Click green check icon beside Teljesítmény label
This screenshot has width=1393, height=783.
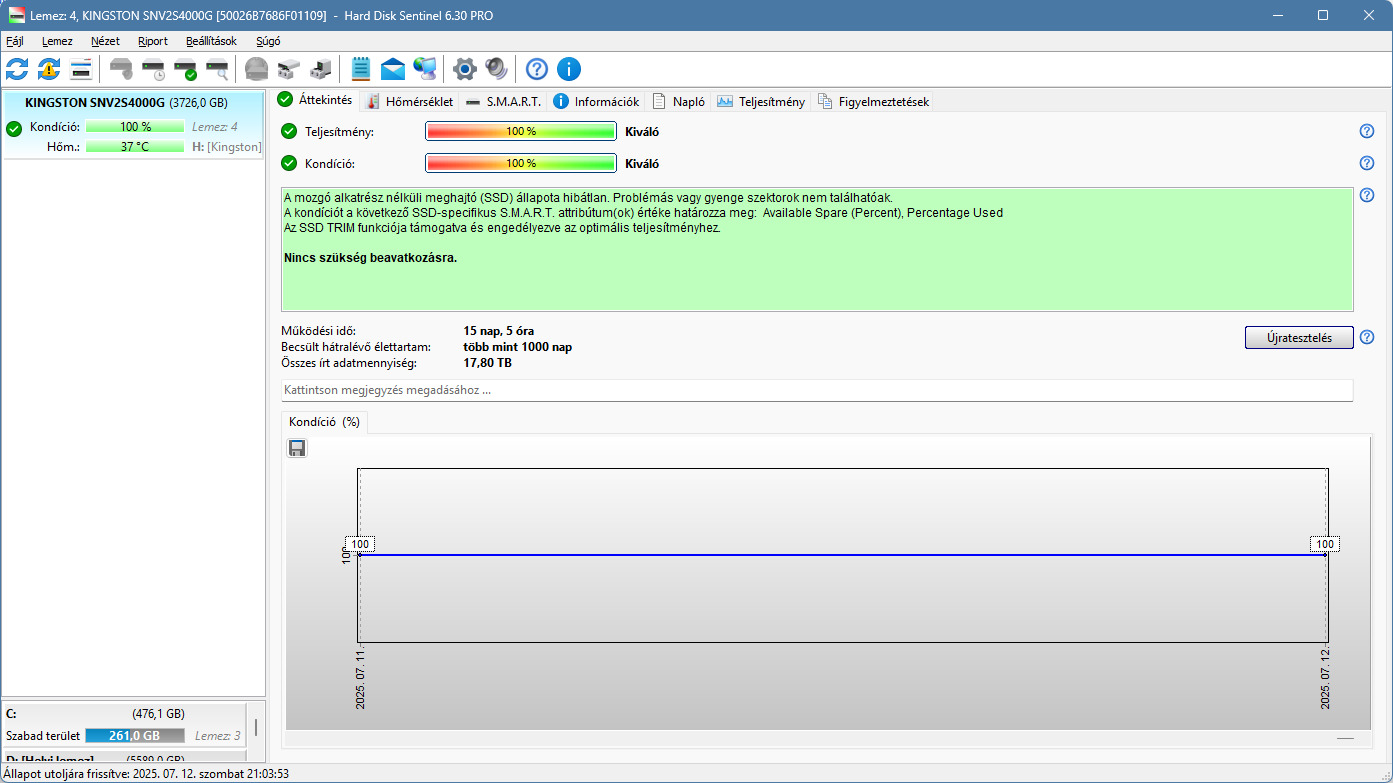[289, 131]
